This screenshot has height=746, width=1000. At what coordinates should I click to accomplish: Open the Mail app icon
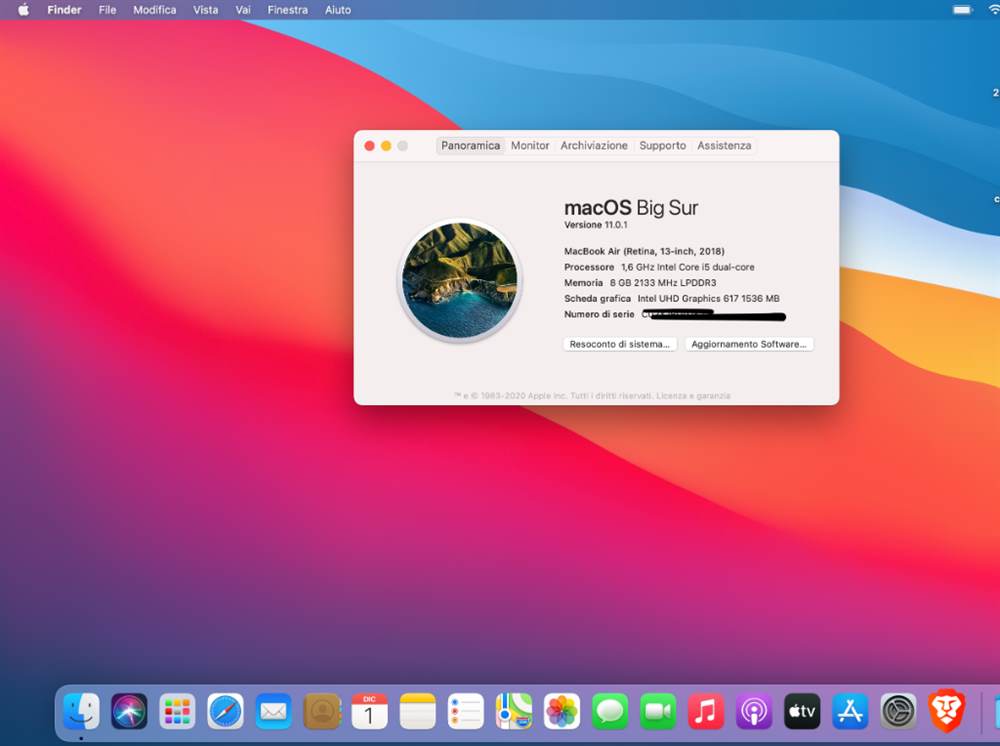(x=274, y=711)
